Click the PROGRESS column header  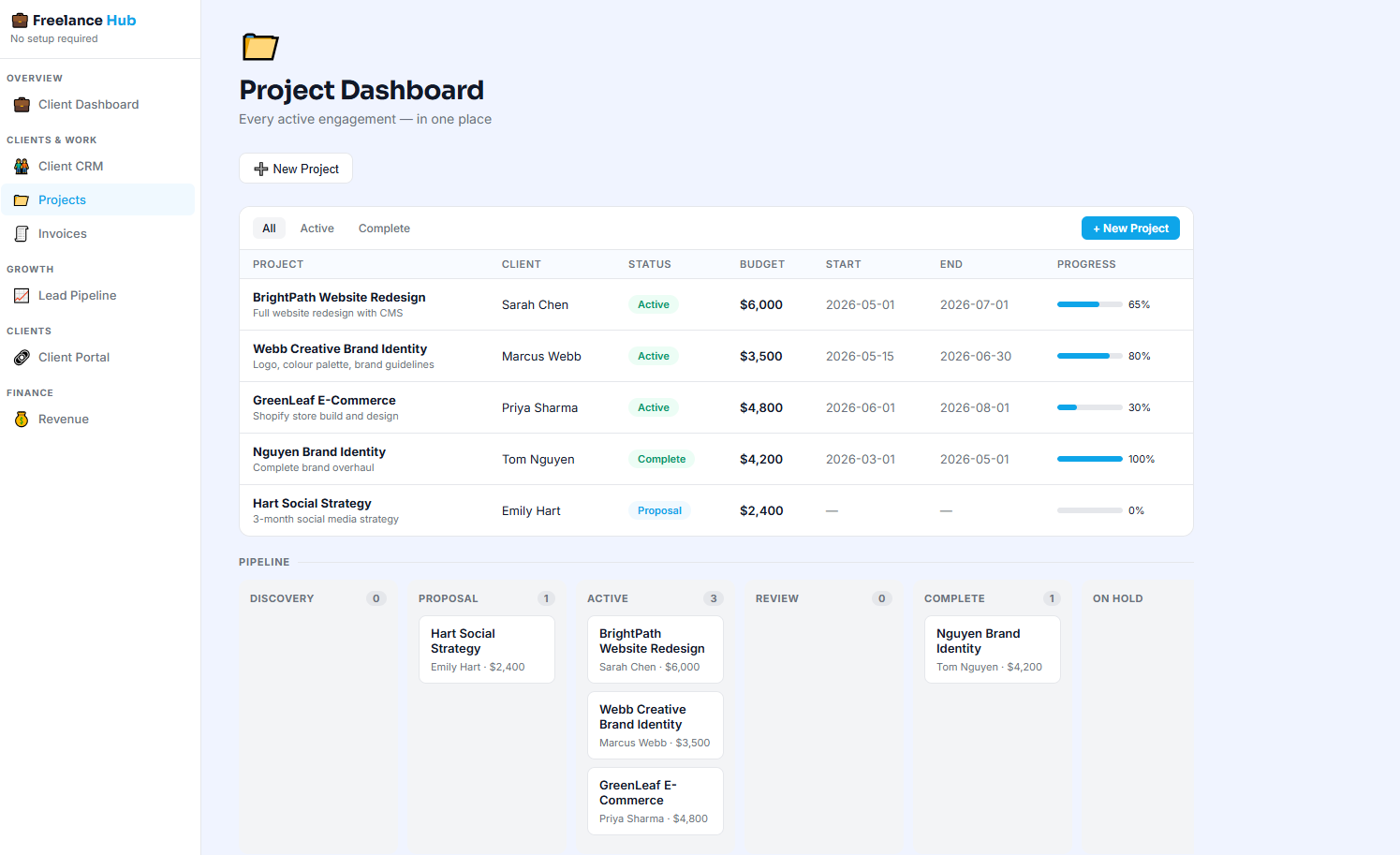tap(1086, 264)
